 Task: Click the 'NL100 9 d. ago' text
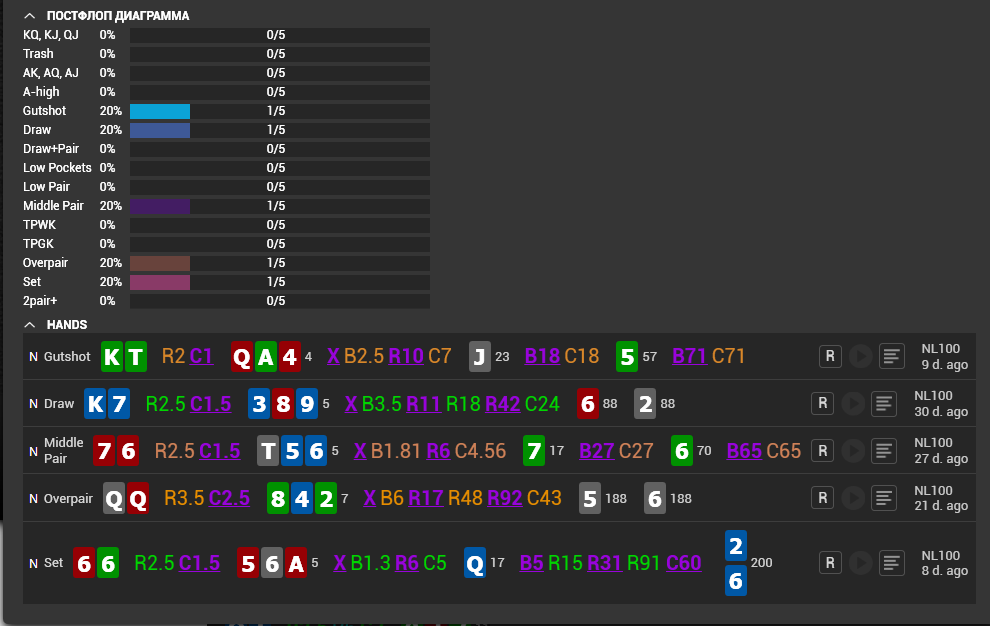coord(945,356)
